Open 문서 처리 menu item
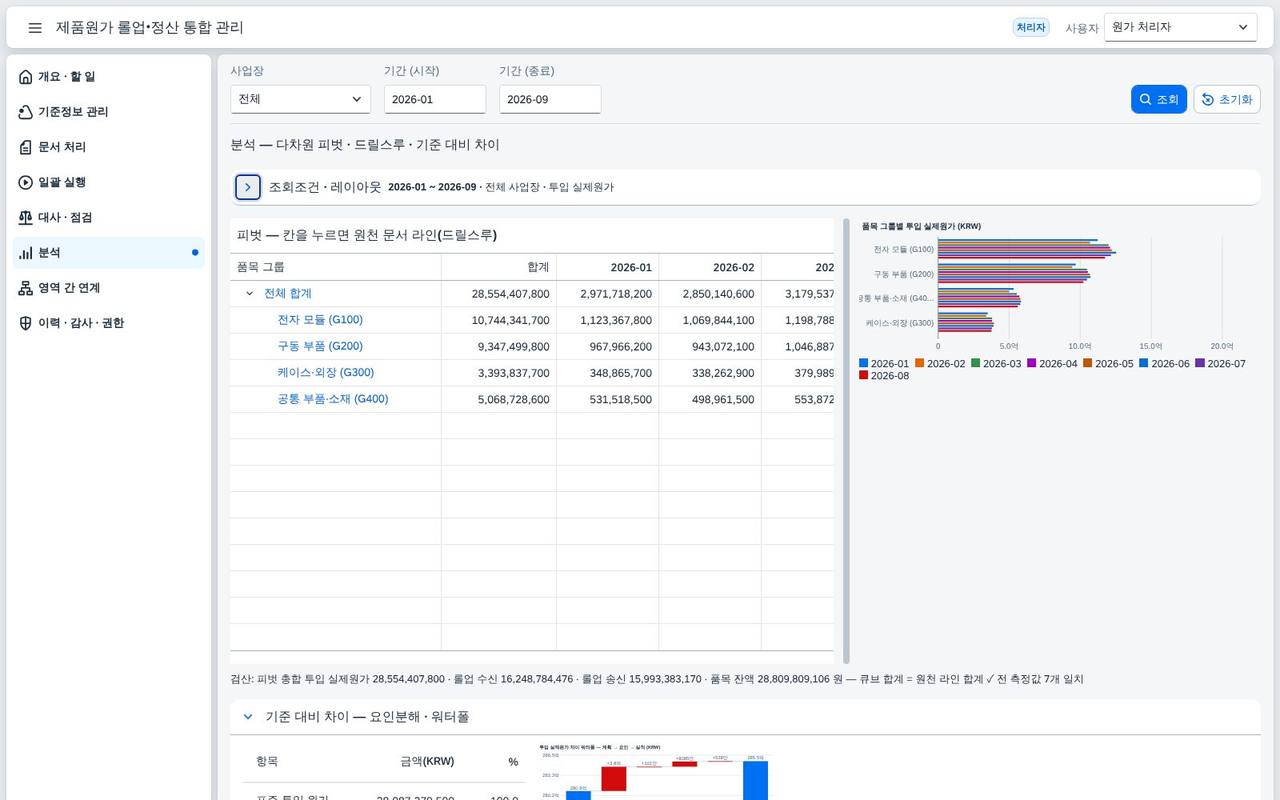Image resolution: width=1280 pixels, height=800 pixels. click(109, 147)
